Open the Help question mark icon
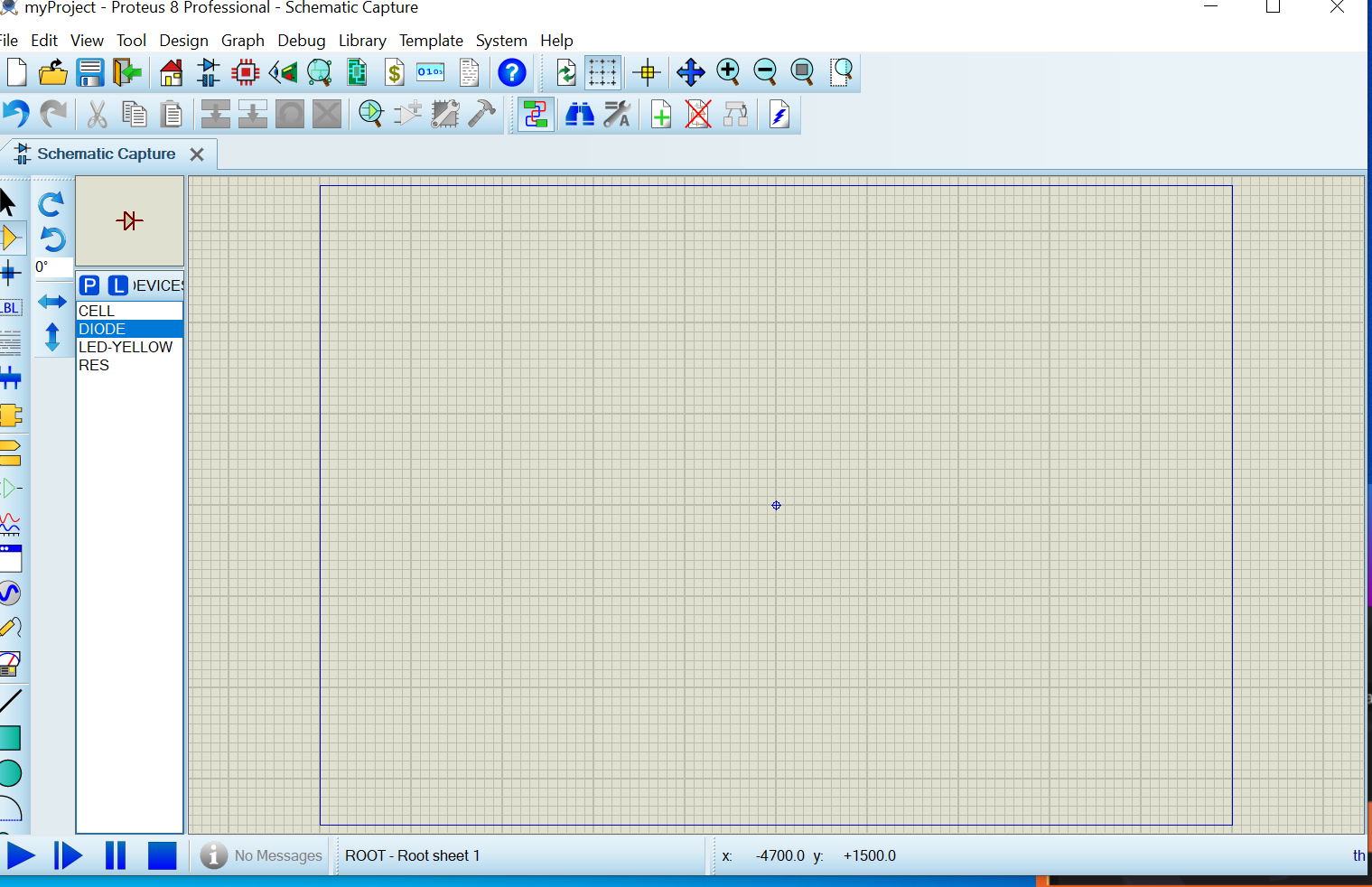Image resolution: width=1372 pixels, height=887 pixels. (512, 72)
